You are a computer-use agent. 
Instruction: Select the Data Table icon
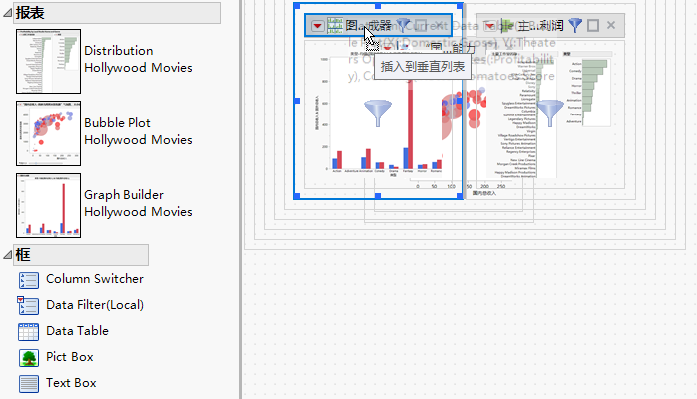click(x=28, y=331)
